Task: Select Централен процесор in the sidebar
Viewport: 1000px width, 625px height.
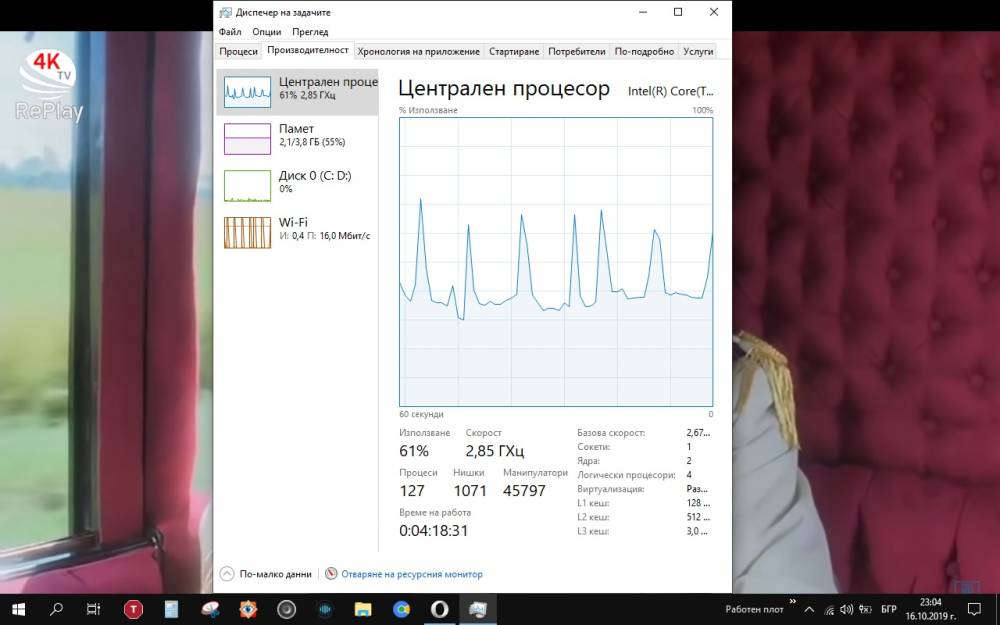Action: (297, 92)
